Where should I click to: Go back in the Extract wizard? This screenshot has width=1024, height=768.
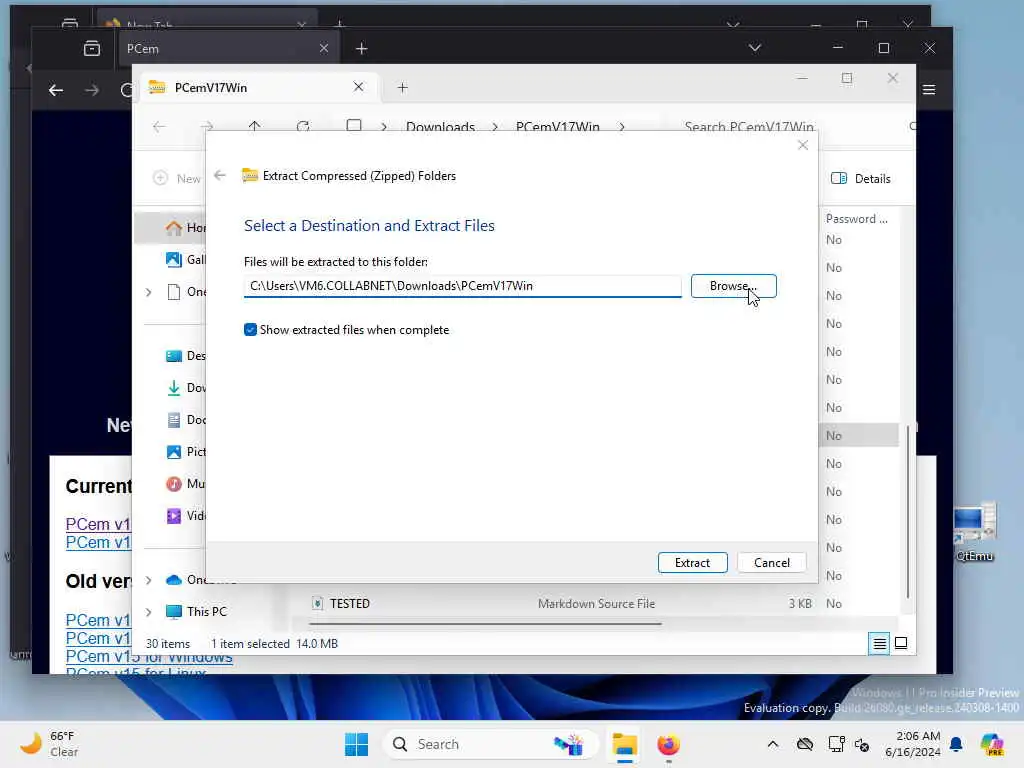tap(220, 175)
